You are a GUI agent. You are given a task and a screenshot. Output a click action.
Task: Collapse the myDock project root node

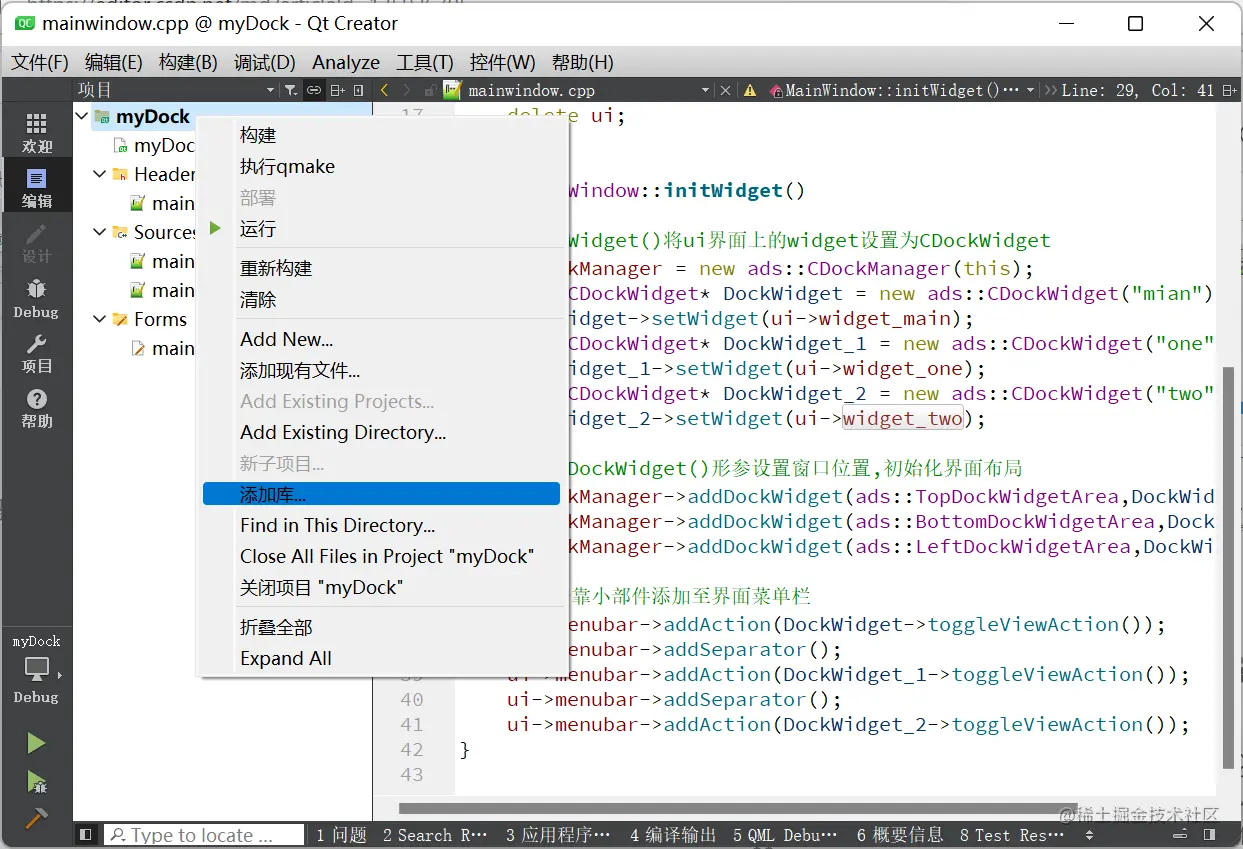tap(82, 116)
